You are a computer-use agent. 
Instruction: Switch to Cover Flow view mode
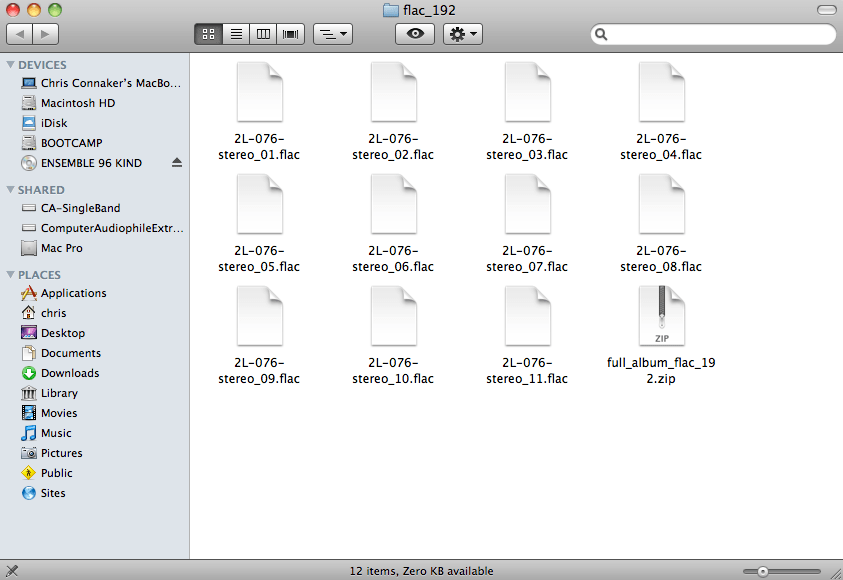pyautogui.click(x=291, y=34)
